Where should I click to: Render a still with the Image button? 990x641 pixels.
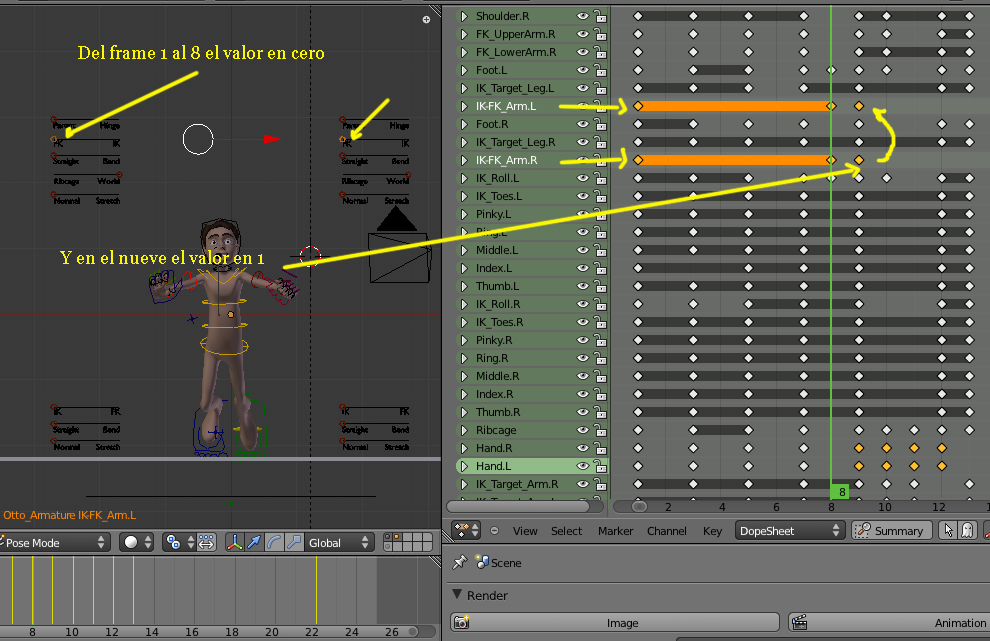point(615,623)
